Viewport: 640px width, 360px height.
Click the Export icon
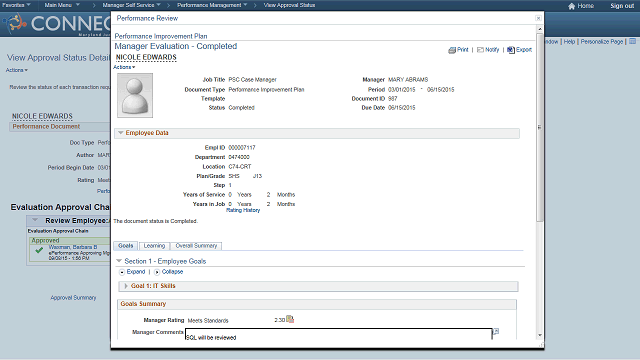pos(511,50)
